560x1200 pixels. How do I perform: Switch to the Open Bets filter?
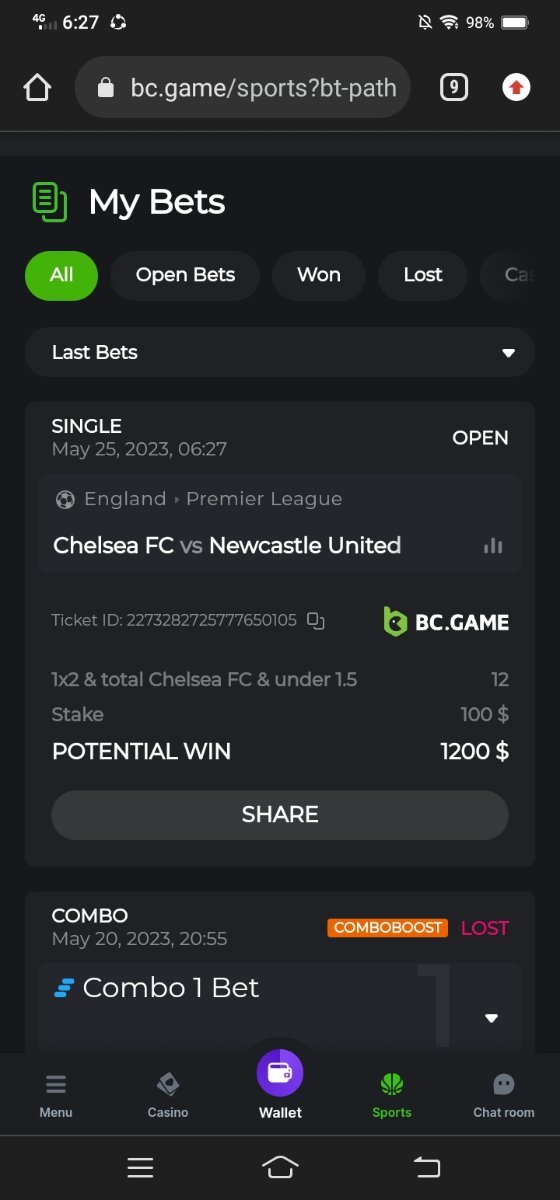coord(185,275)
